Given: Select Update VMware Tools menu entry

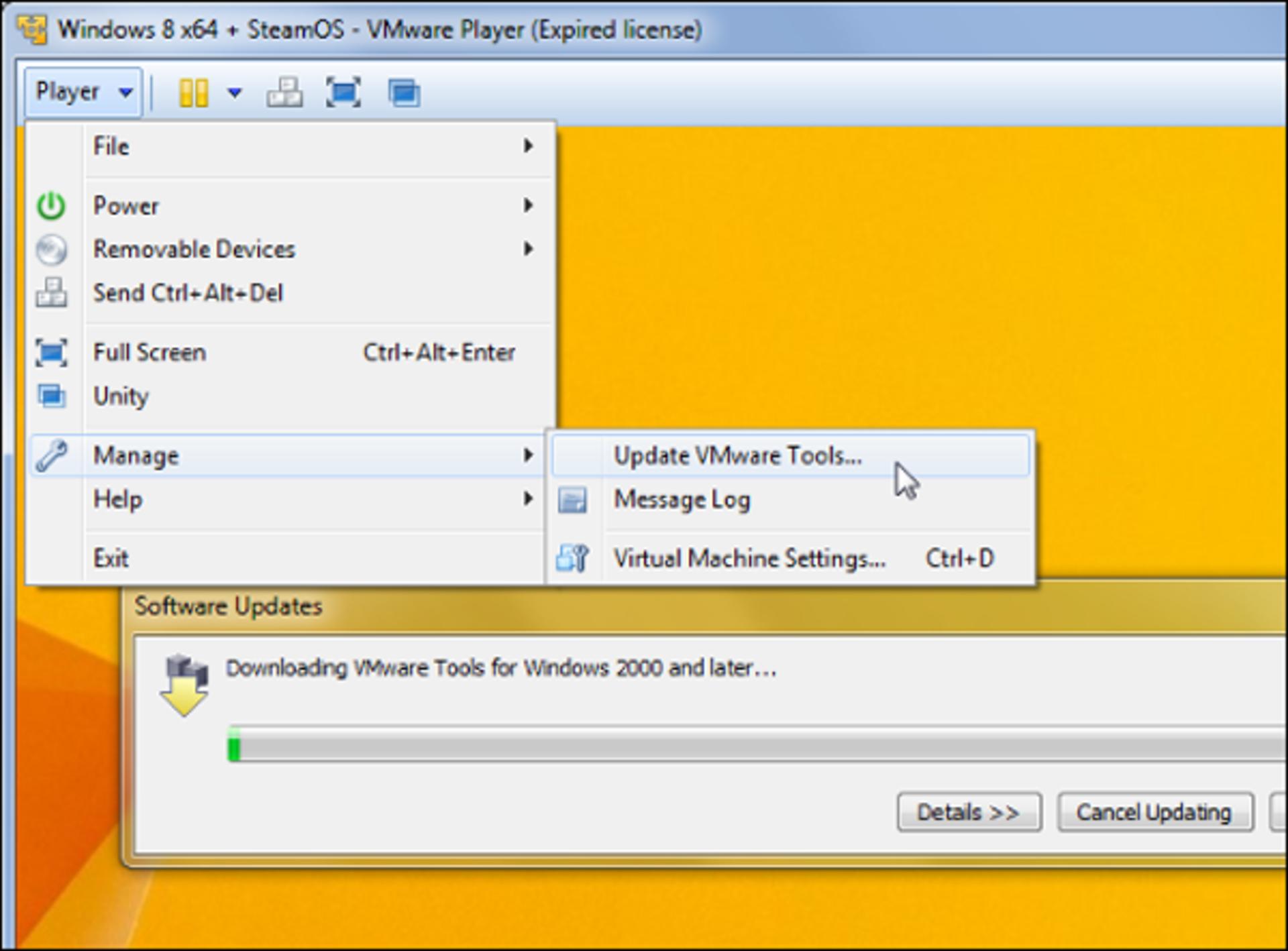Looking at the screenshot, I should tap(790, 456).
